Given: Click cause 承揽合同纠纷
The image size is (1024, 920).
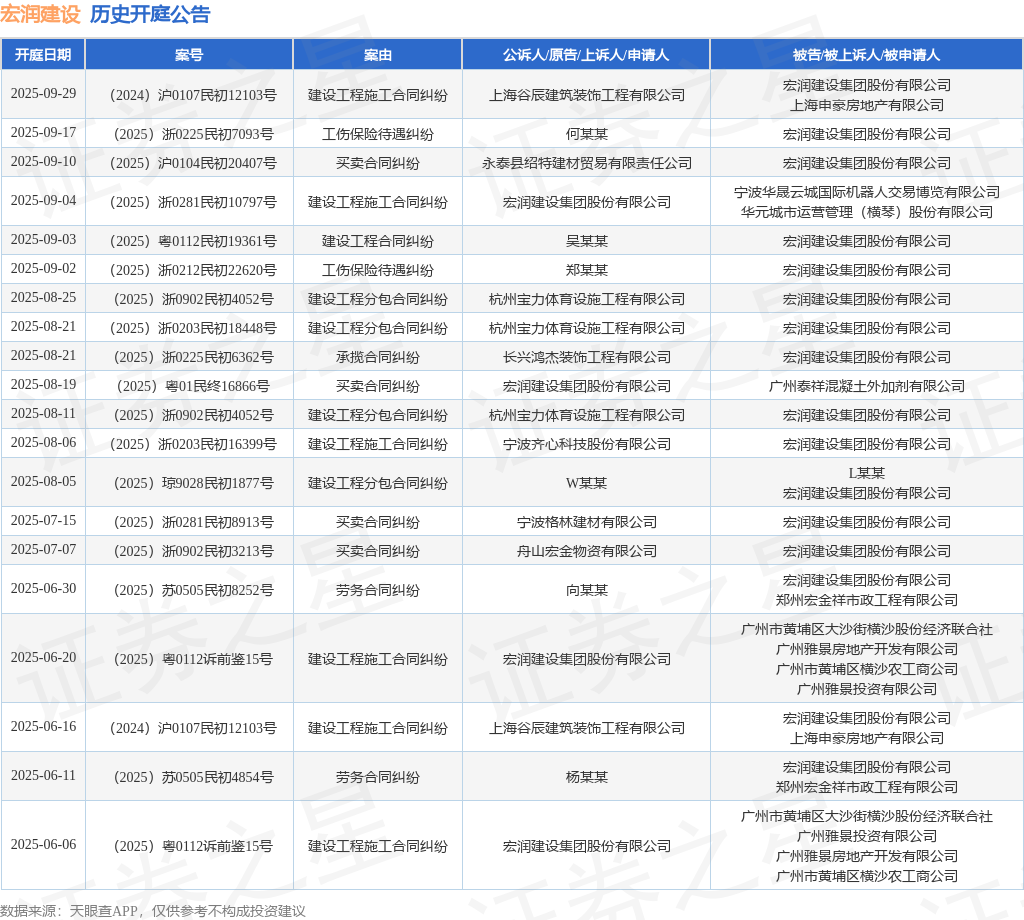Looking at the screenshot, I should (377, 357).
